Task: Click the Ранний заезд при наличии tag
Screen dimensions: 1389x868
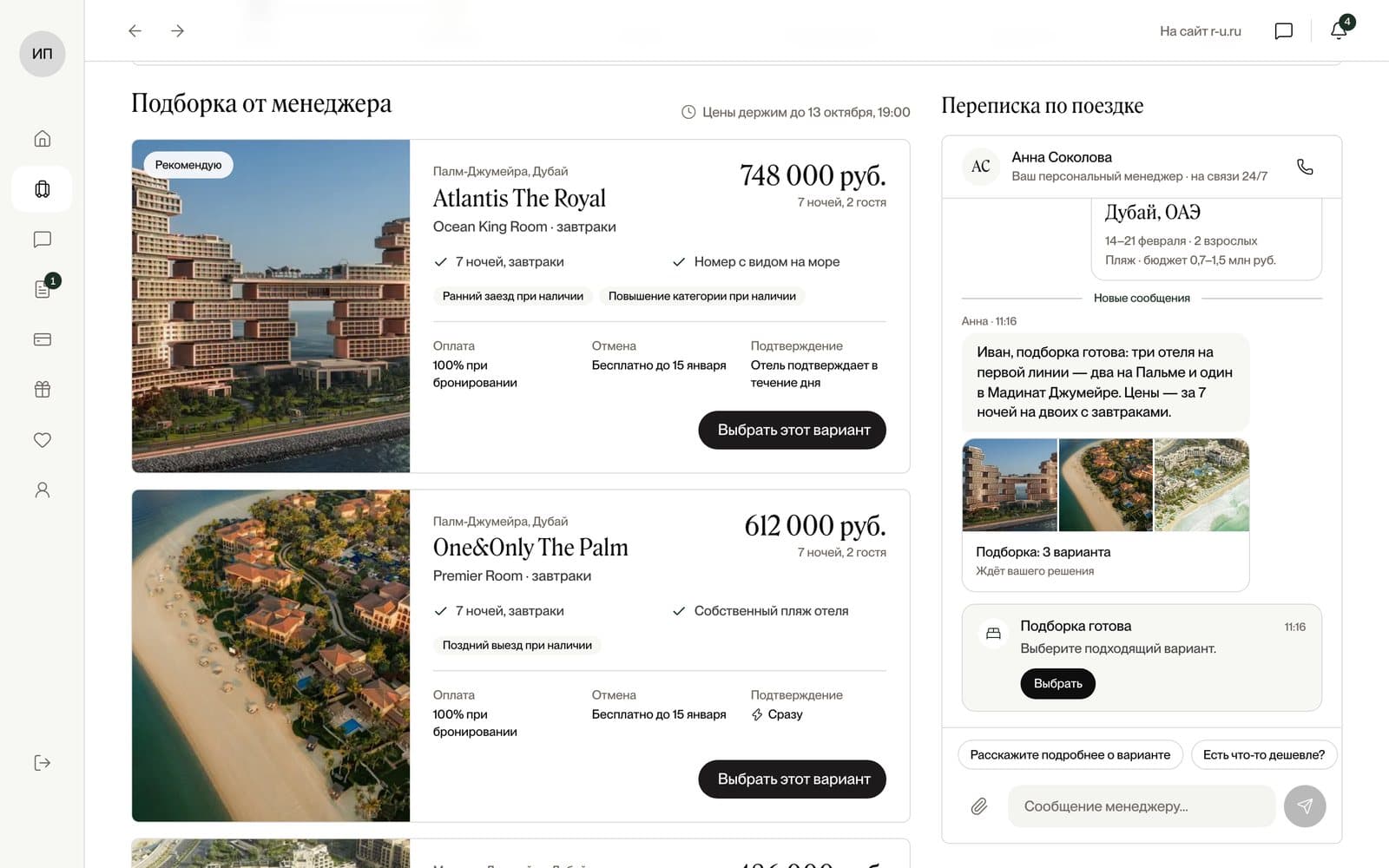Action: 512,296
